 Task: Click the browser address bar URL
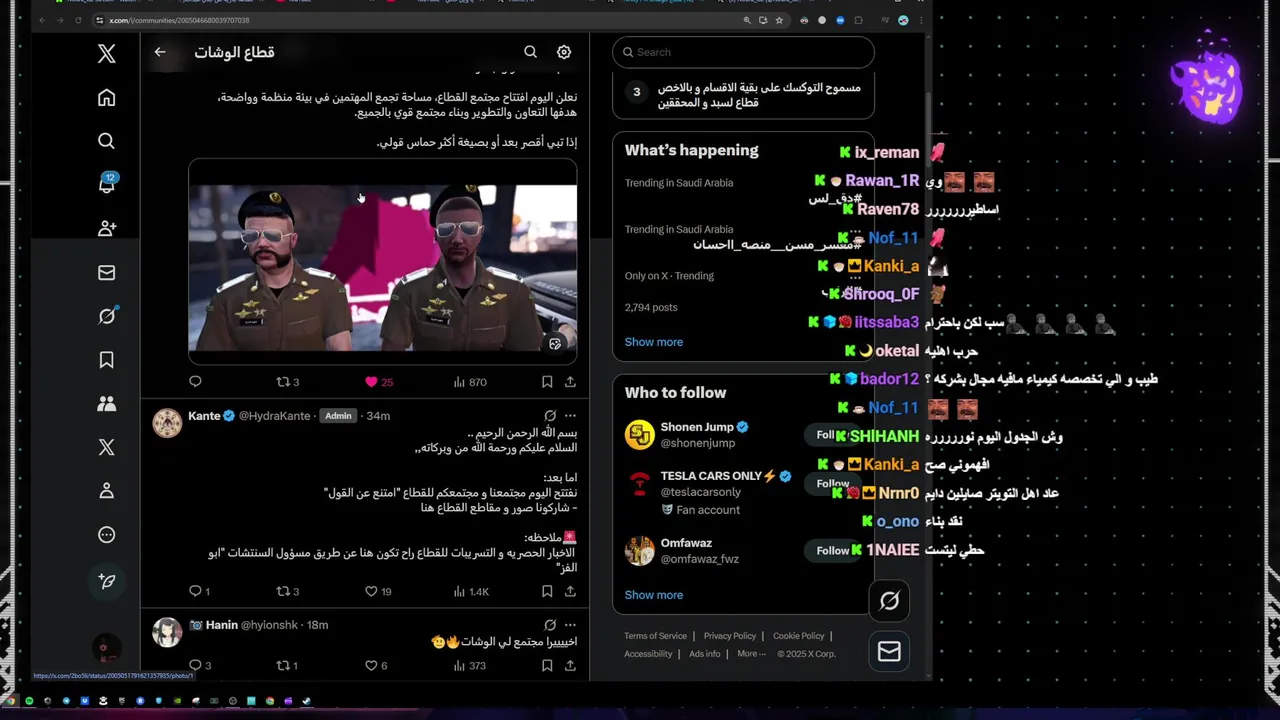click(x=178, y=20)
